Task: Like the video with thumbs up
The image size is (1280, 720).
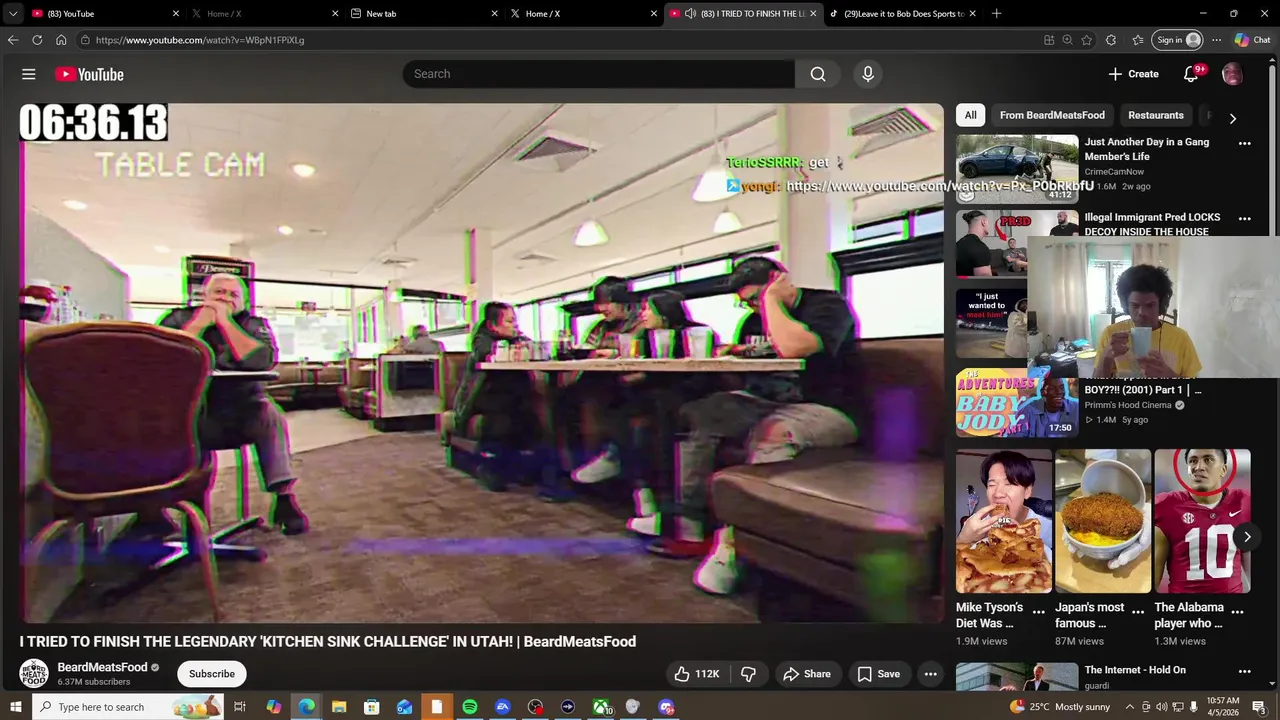Action: [x=697, y=674]
